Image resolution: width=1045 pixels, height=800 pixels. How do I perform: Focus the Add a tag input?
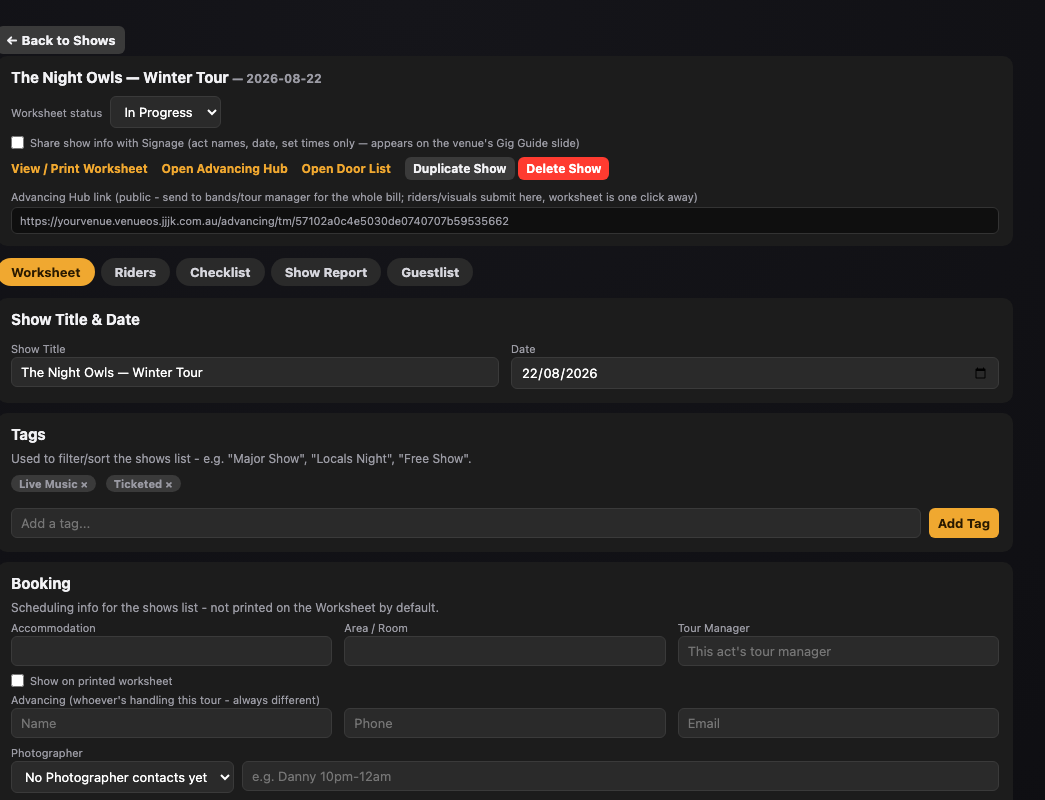click(466, 523)
